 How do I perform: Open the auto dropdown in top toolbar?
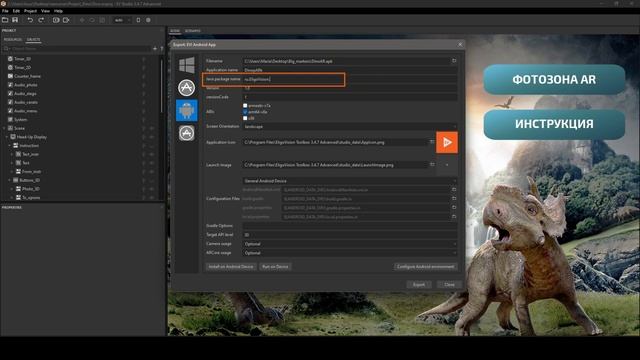click(x=122, y=20)
